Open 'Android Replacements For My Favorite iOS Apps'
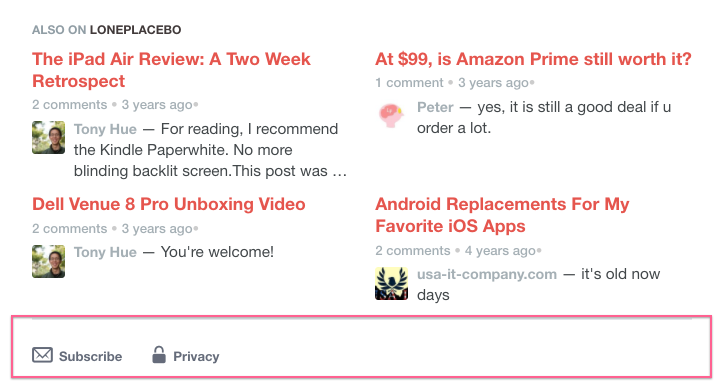Screen dimensions: 725x382 tap(502, 215)
